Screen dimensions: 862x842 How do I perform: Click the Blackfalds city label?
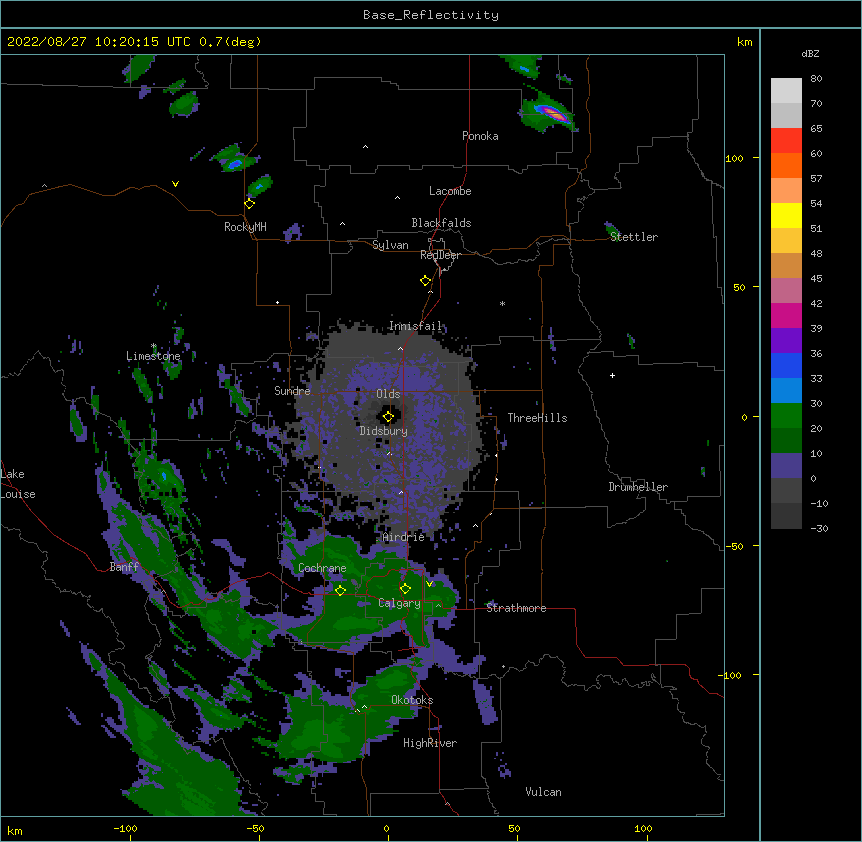click(441, 223)
